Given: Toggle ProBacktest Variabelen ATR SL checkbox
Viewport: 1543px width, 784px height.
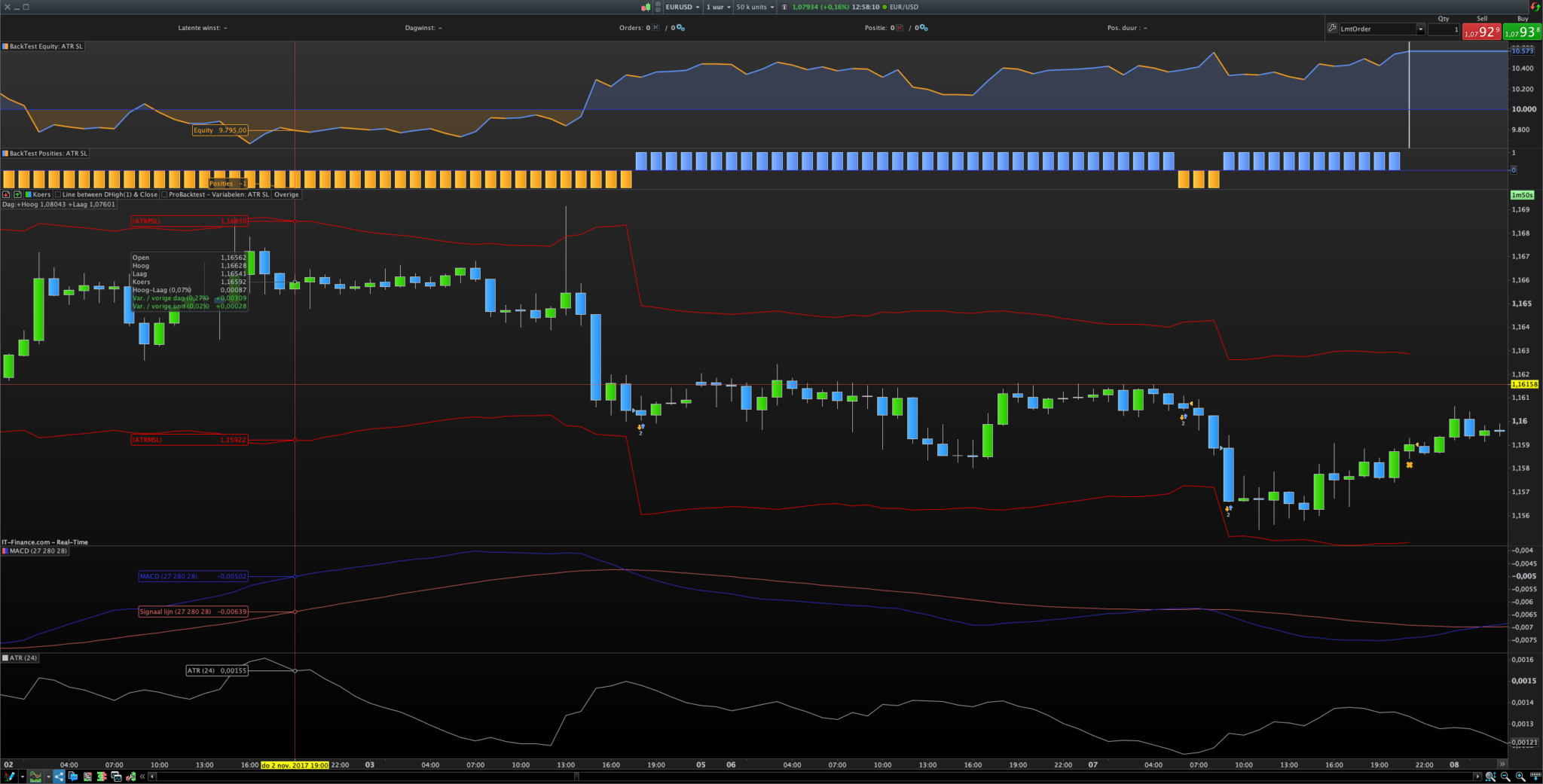Looking at the screenshot, I should point(164,194).
